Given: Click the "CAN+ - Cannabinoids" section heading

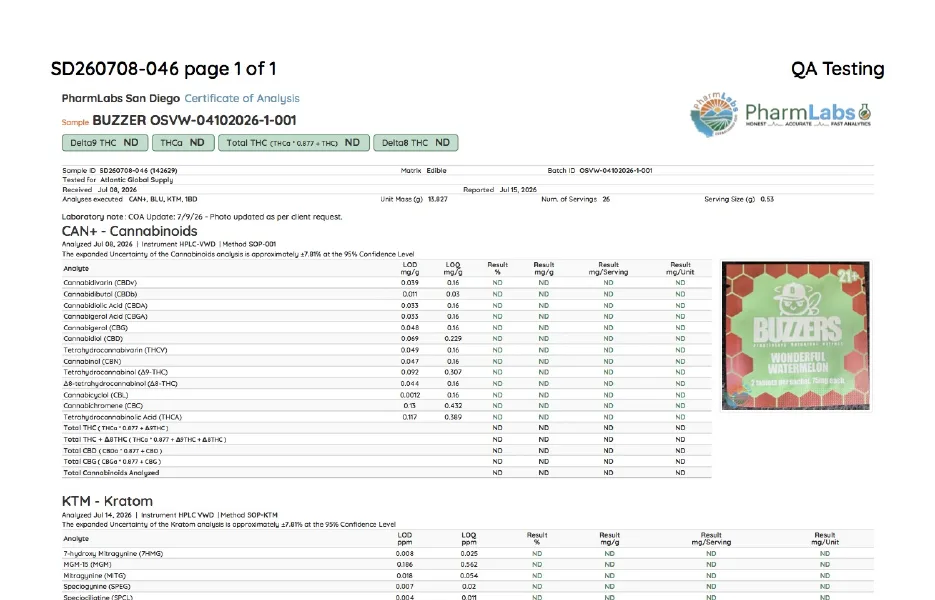Looking at the screenshot, I should 129,231.
